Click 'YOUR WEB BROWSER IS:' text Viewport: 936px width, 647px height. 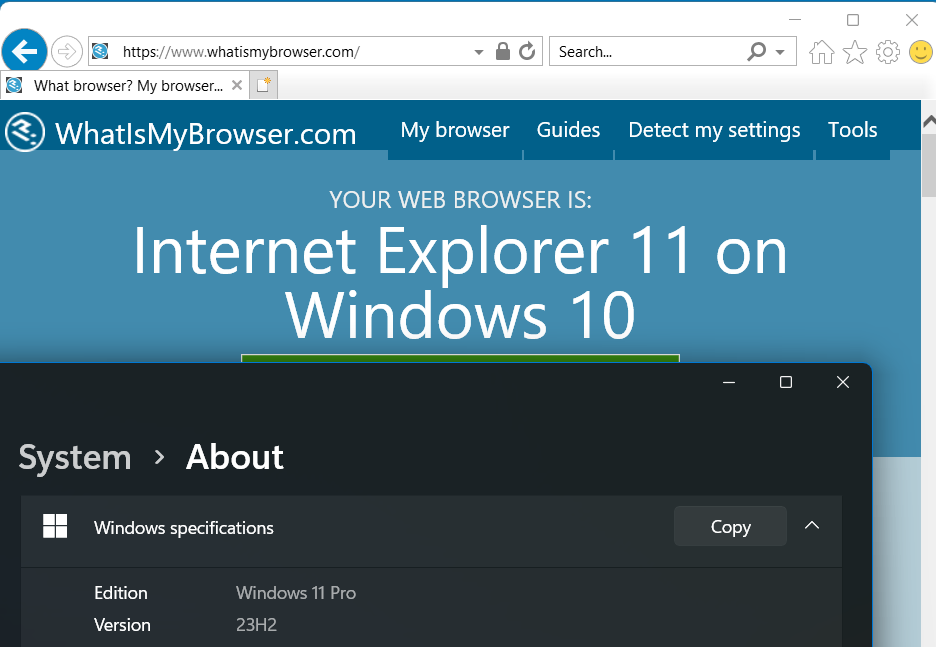460,200
